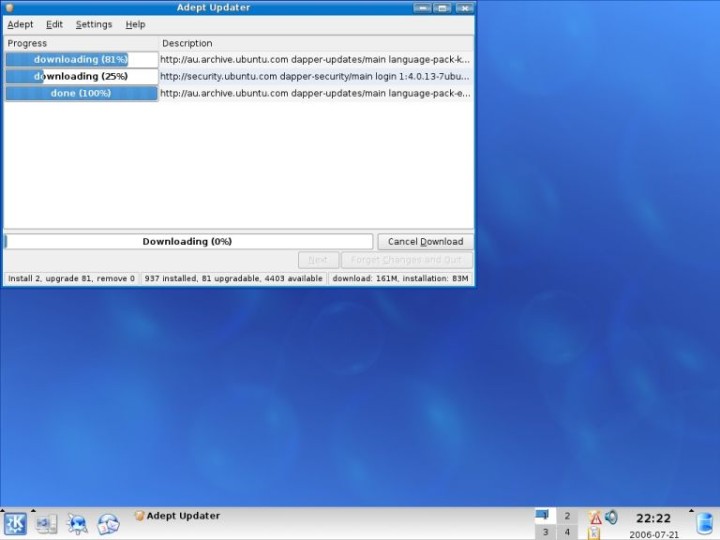Switch to virtual desktop 4
This screenshot has width=720, height=540.
(567, 532)
